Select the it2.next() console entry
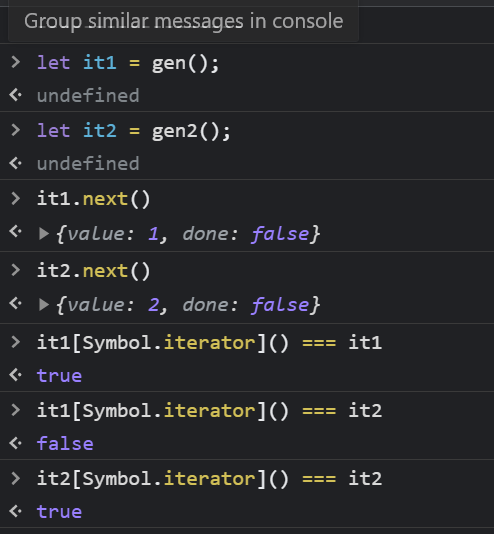 point(93,271)
